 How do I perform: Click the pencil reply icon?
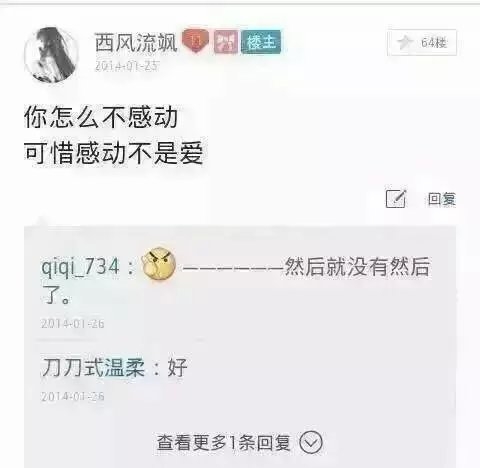(396, 198)
